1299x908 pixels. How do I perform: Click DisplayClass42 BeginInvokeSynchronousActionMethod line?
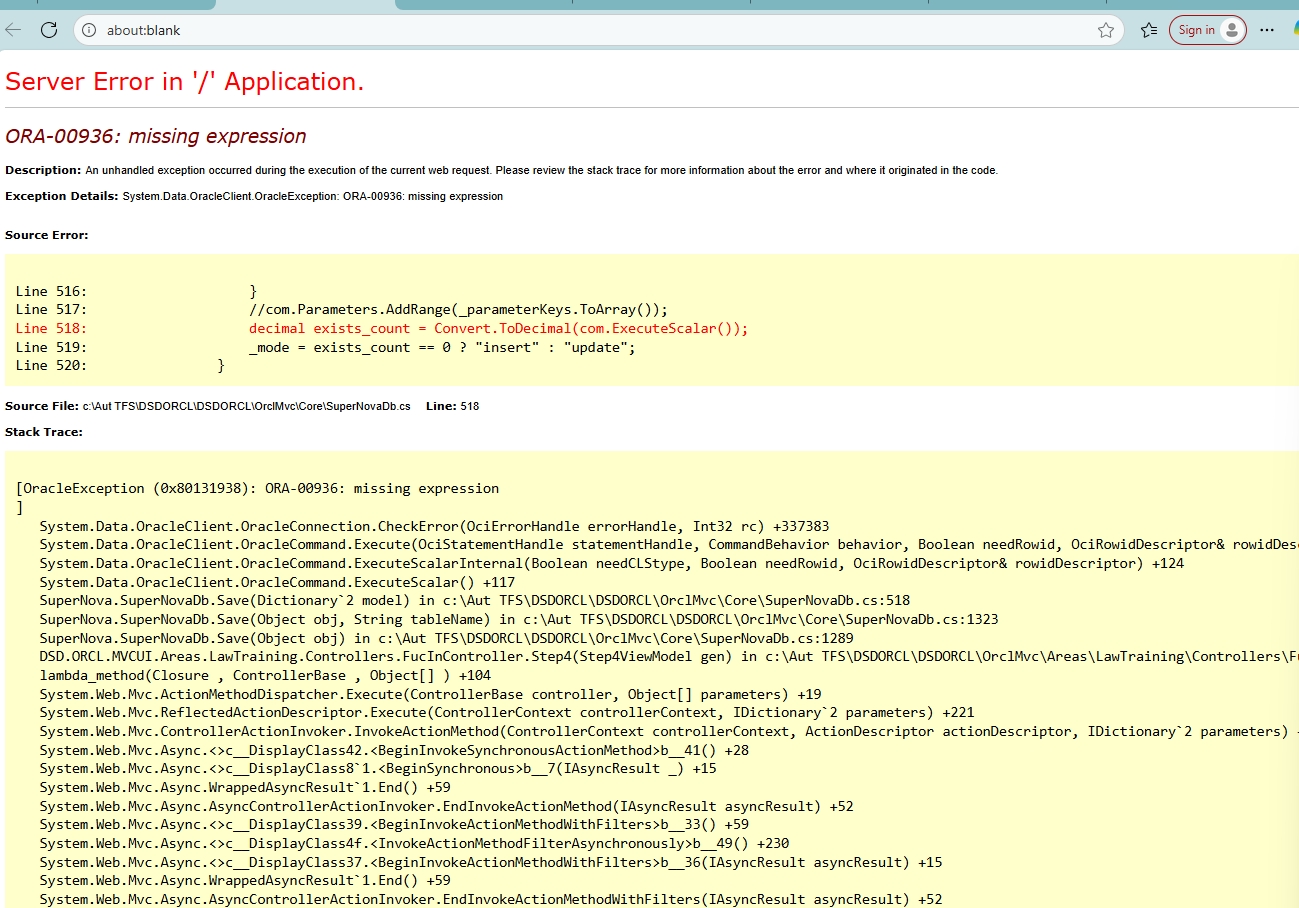[x=394, y=750]
